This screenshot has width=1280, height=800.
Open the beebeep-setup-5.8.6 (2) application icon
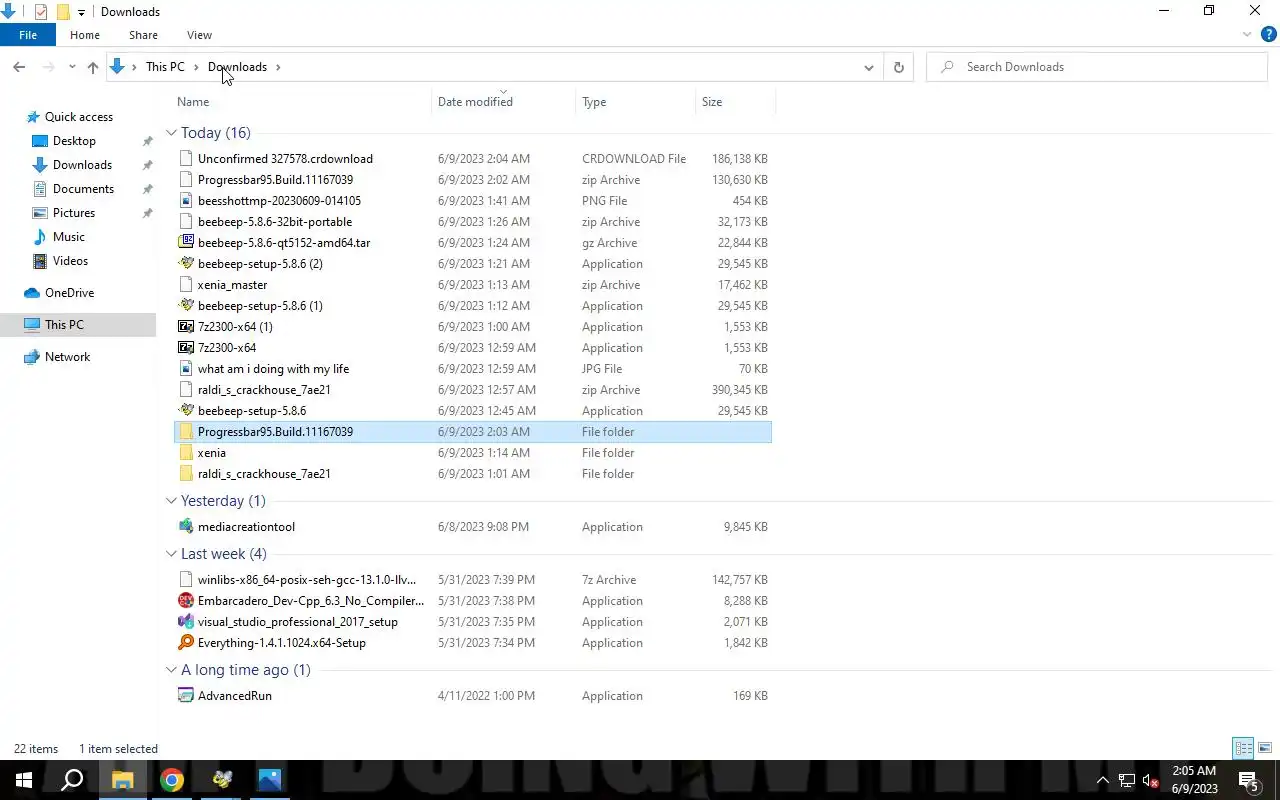pyautogui.click(x=185, y=264)
